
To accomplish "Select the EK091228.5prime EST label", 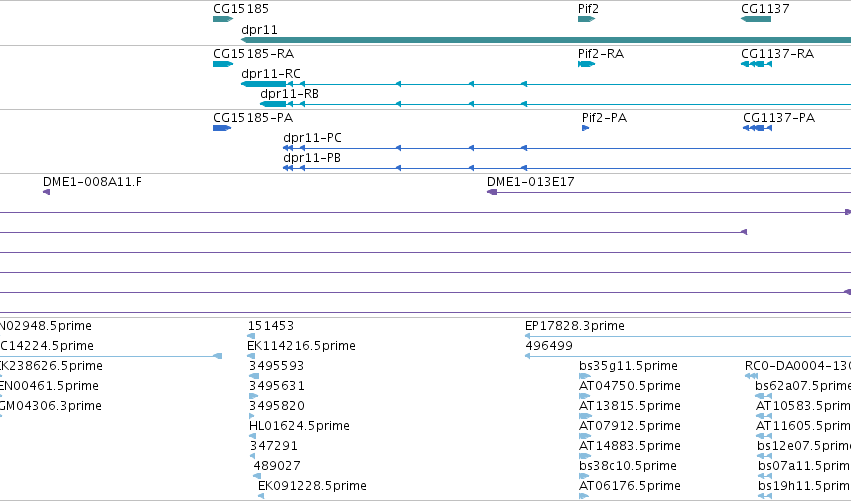I will pyautogui.click(x=312, y=486).
